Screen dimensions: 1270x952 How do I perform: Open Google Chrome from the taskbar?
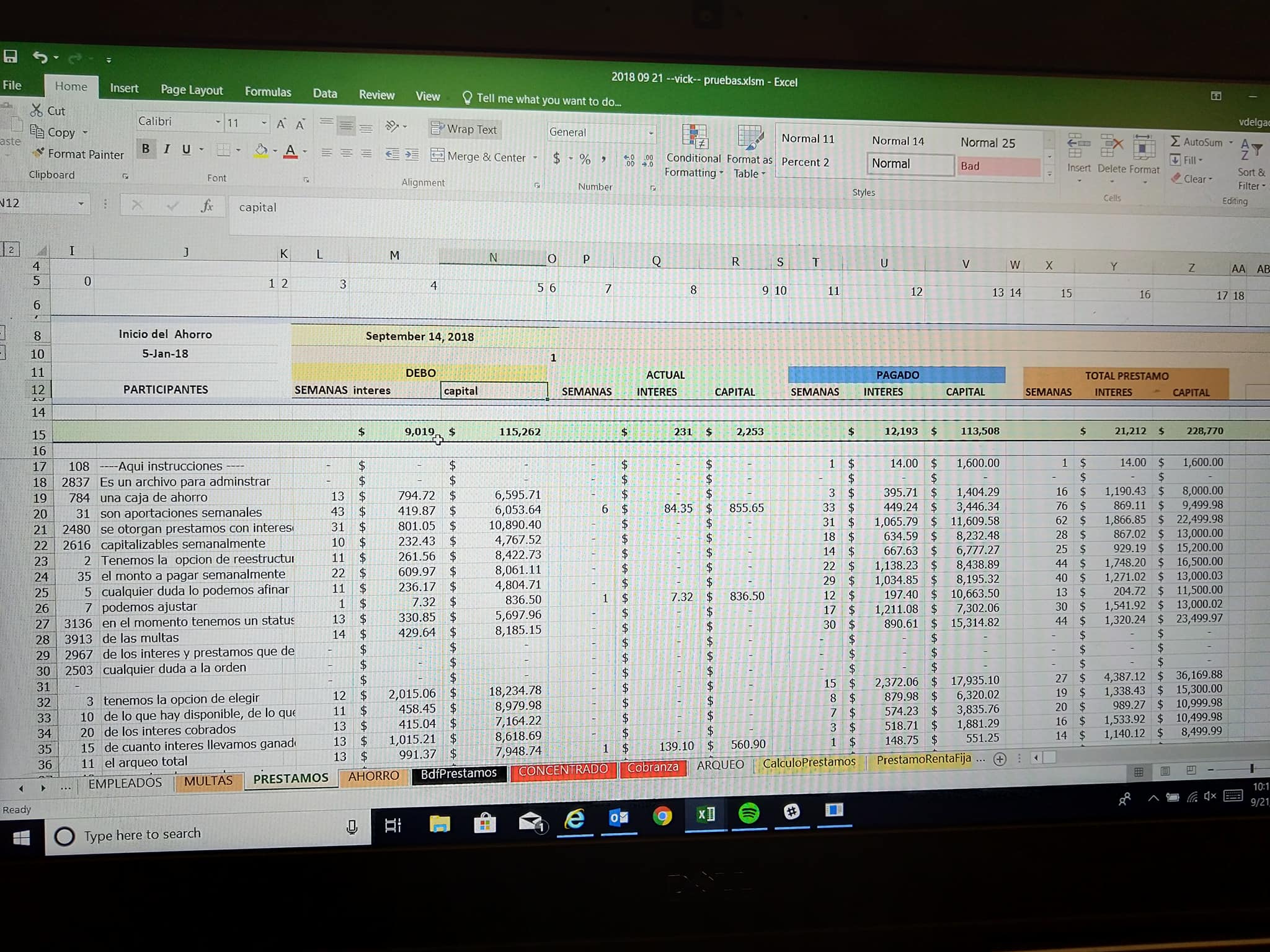click(x=662, y=816)
